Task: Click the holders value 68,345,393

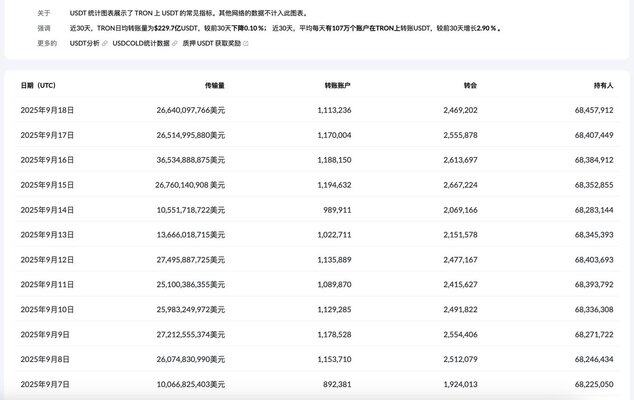Action: pos(594,235)
